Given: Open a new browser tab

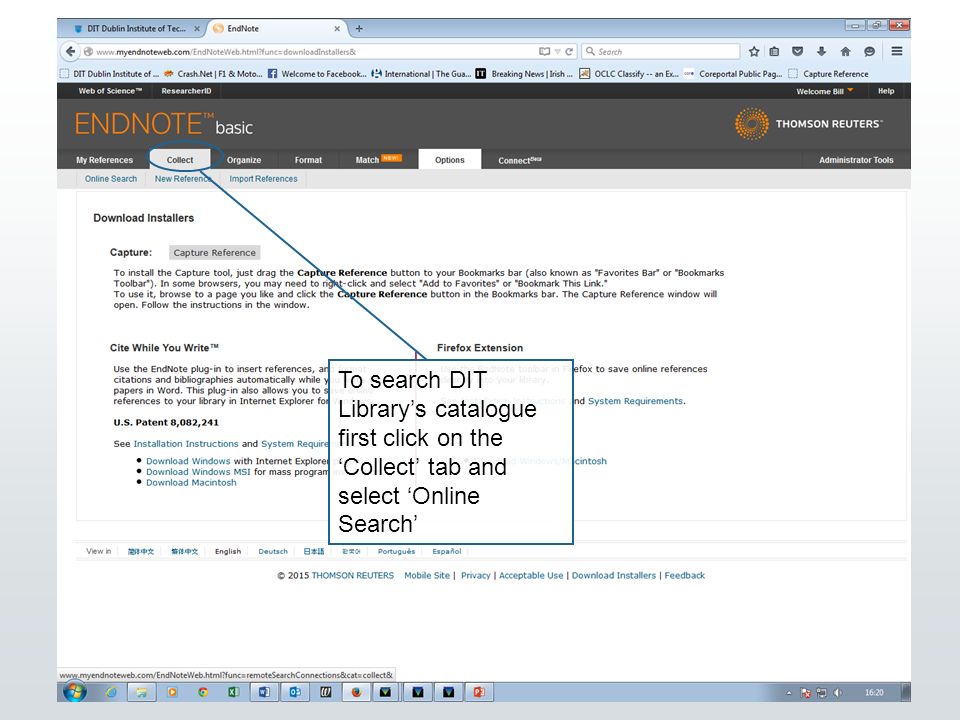Looking at the screenshot, I should [359, 28].
